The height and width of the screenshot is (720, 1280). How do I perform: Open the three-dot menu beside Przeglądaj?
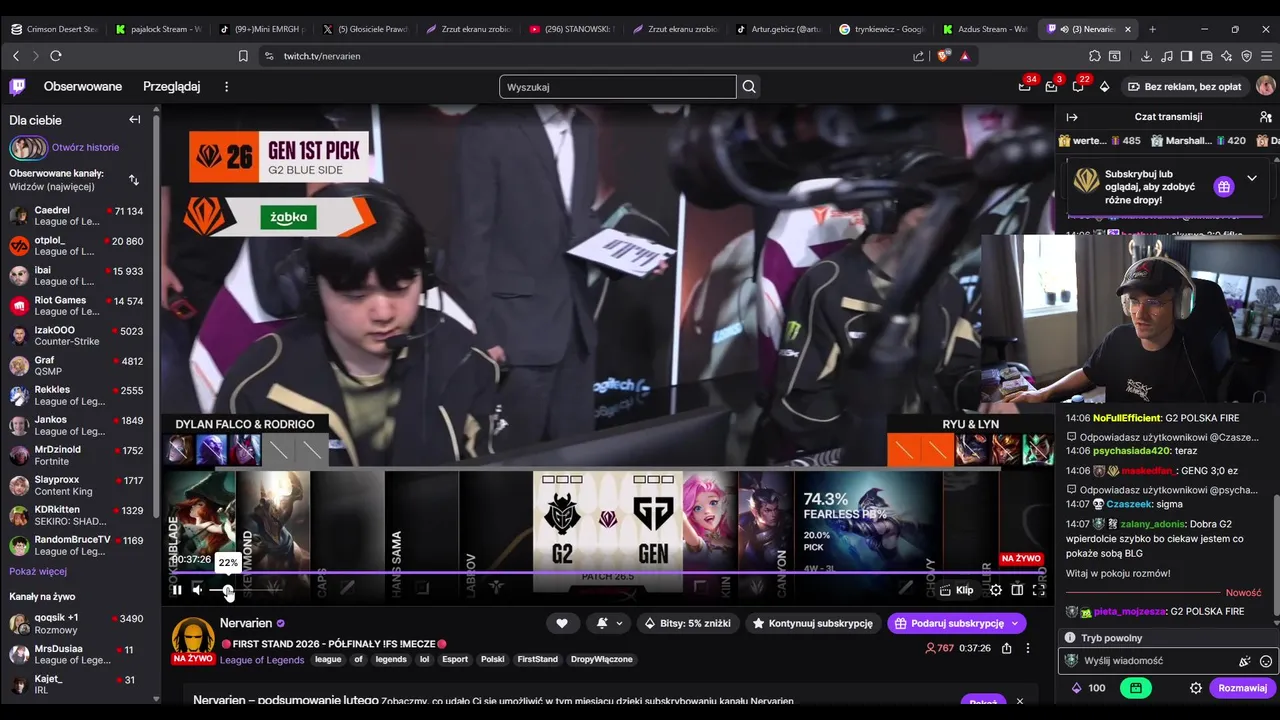coord(226,87)
